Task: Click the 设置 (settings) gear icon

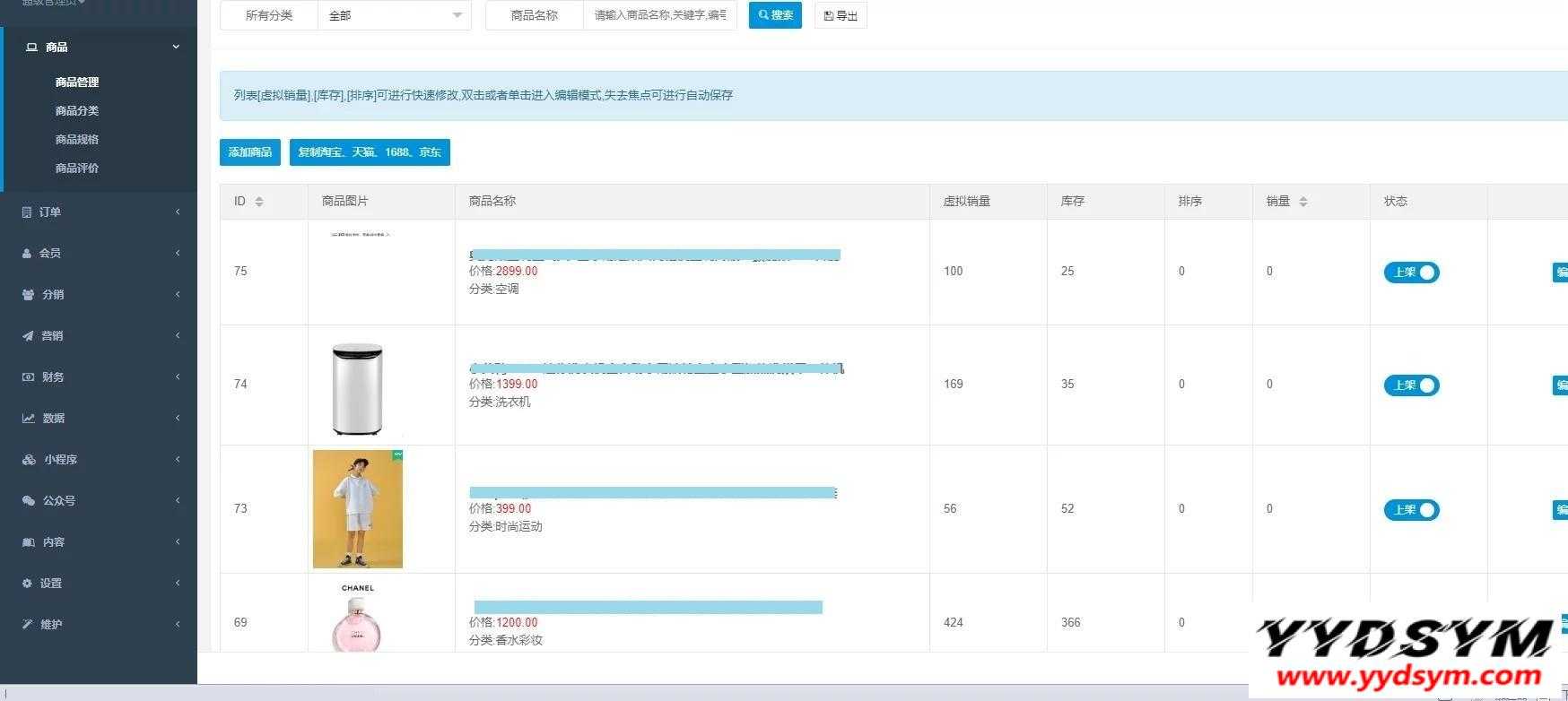Action: tap(28, 584)
